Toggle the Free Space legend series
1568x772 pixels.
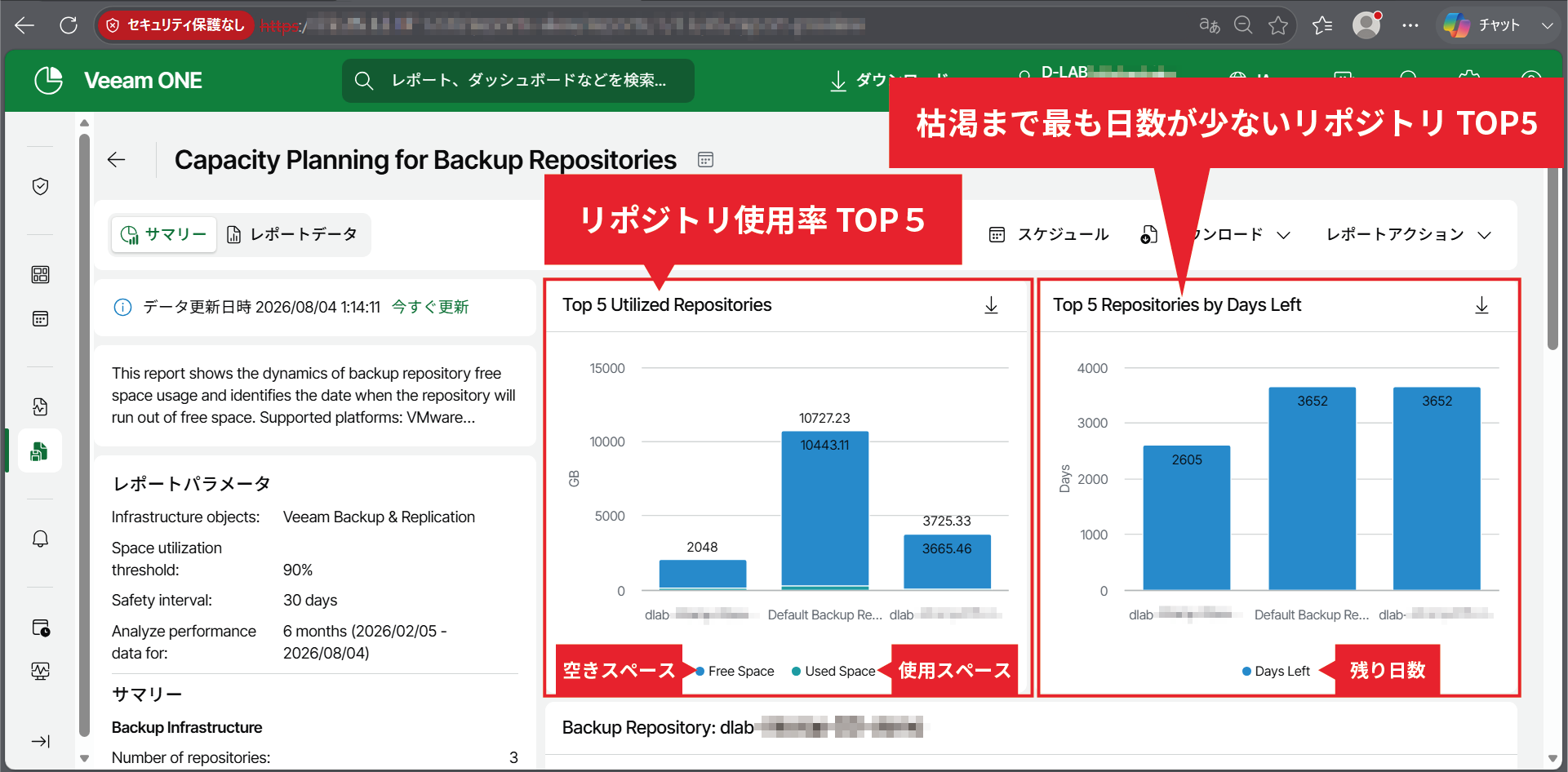[x=735, y=671]
